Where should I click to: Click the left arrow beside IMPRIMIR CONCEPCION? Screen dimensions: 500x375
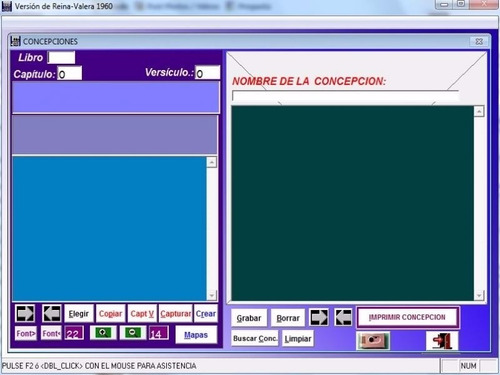(343, 317)
